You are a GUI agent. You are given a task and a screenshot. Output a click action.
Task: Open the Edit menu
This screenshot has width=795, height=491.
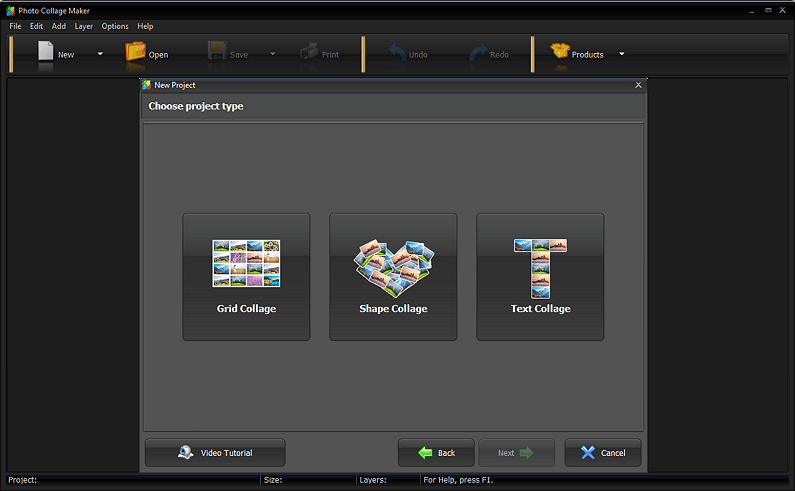37,26
